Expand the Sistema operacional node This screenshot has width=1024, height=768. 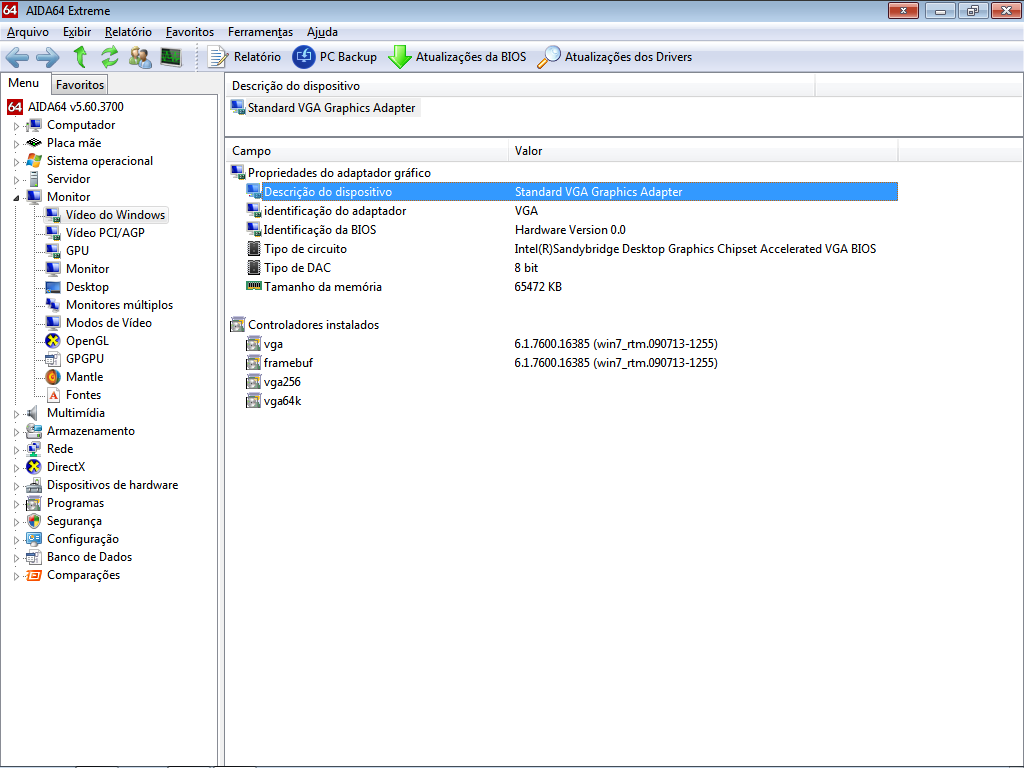[16, 161]
